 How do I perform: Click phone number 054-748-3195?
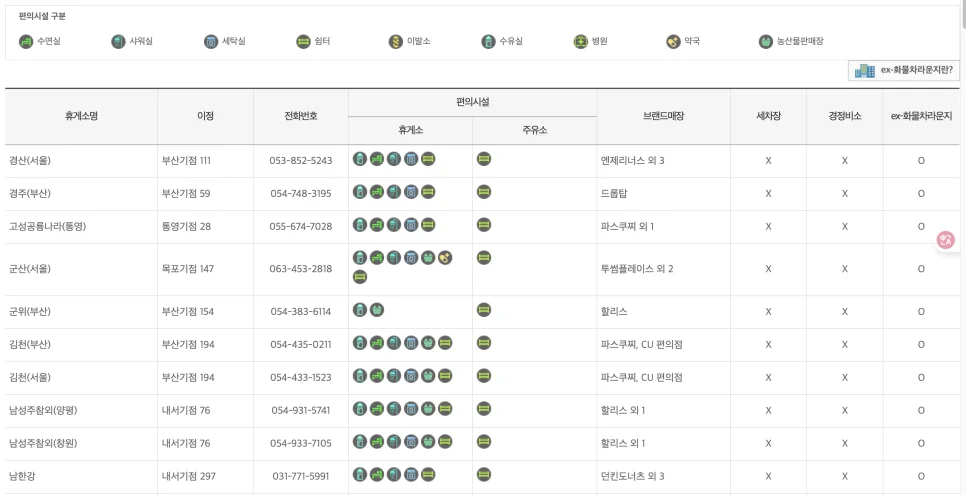point(301,194)
